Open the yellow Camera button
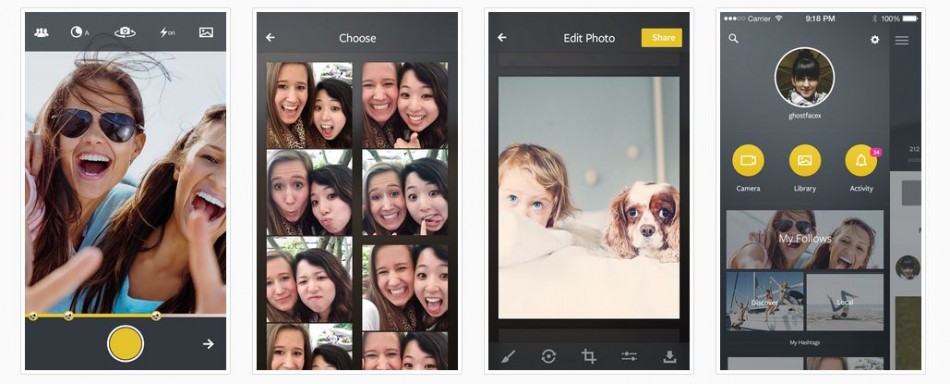 [748, 161]
